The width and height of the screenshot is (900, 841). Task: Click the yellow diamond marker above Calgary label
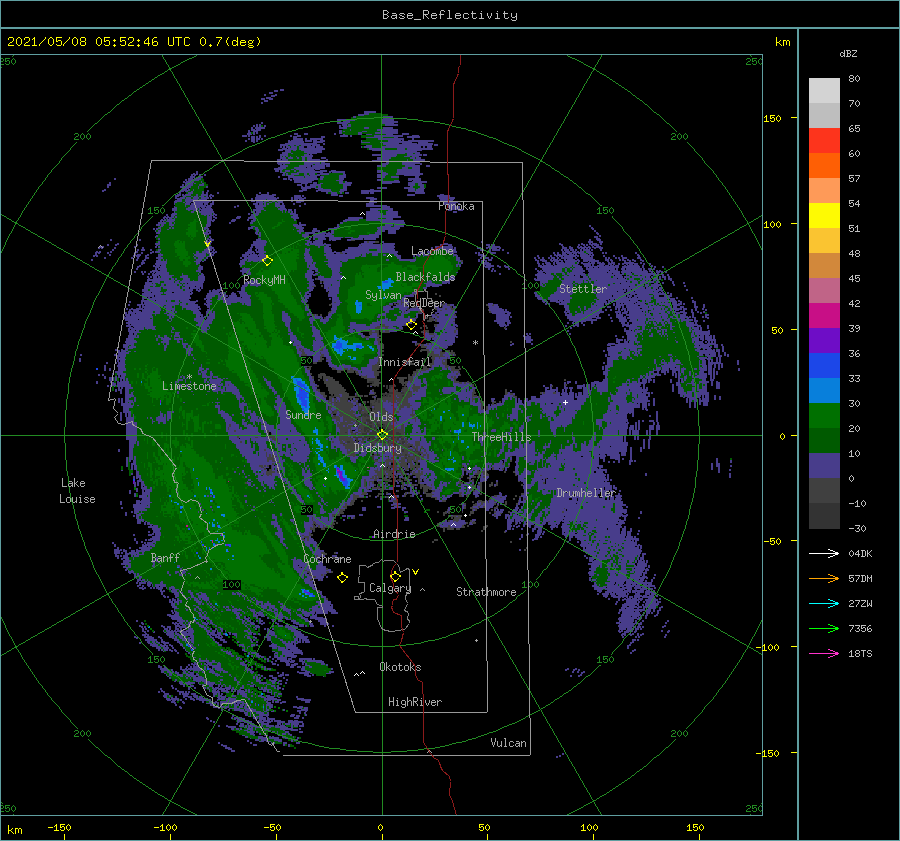(395, 576)
